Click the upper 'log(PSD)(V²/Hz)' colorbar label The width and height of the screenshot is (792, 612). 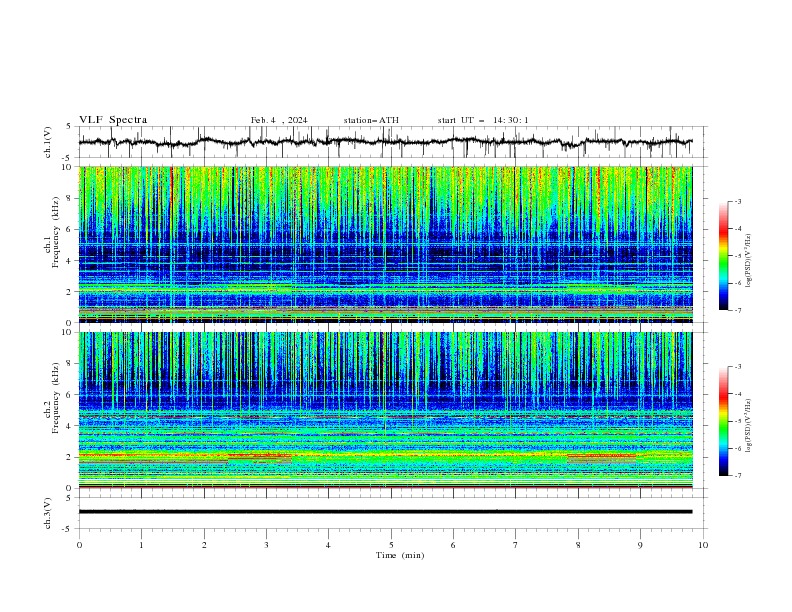click(x=749, y=261)
